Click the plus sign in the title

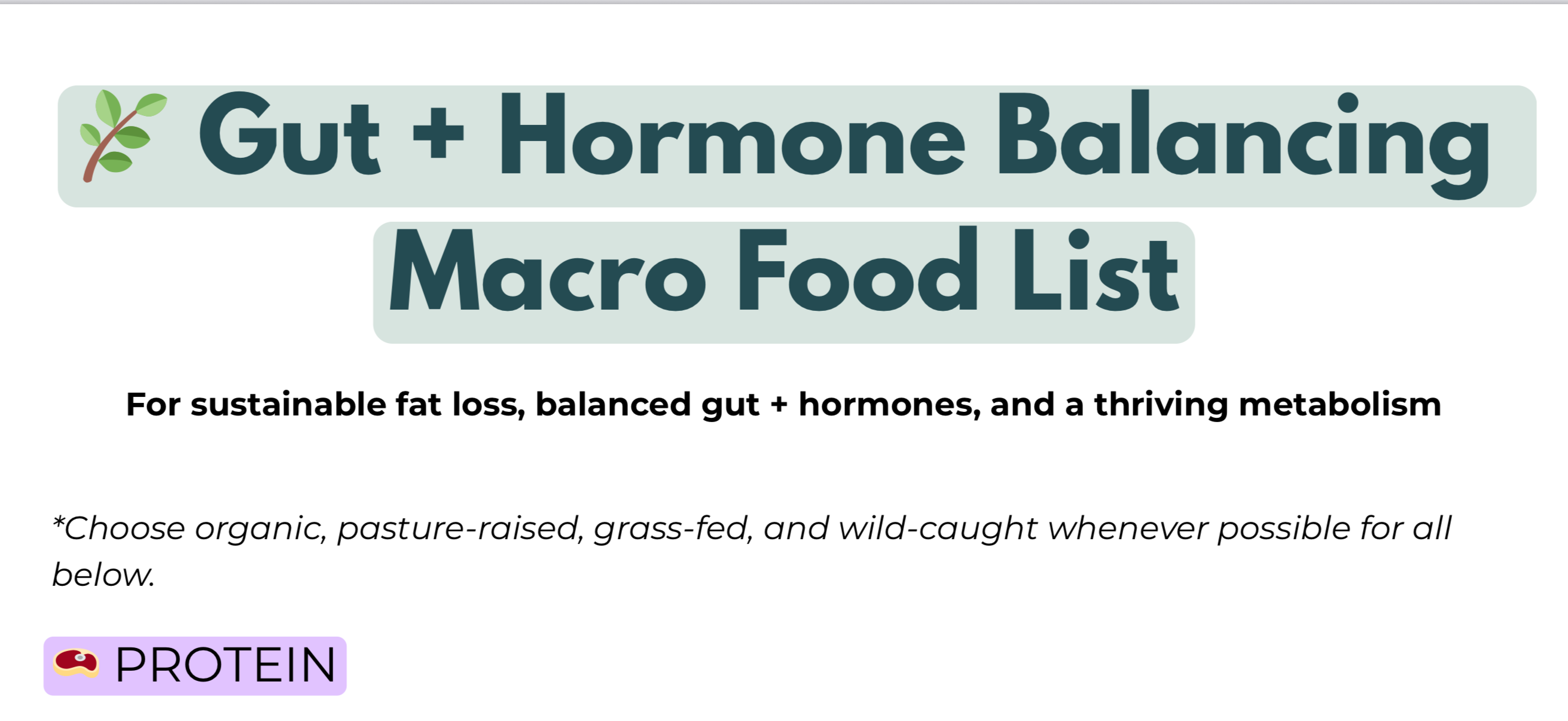(438, 134)
